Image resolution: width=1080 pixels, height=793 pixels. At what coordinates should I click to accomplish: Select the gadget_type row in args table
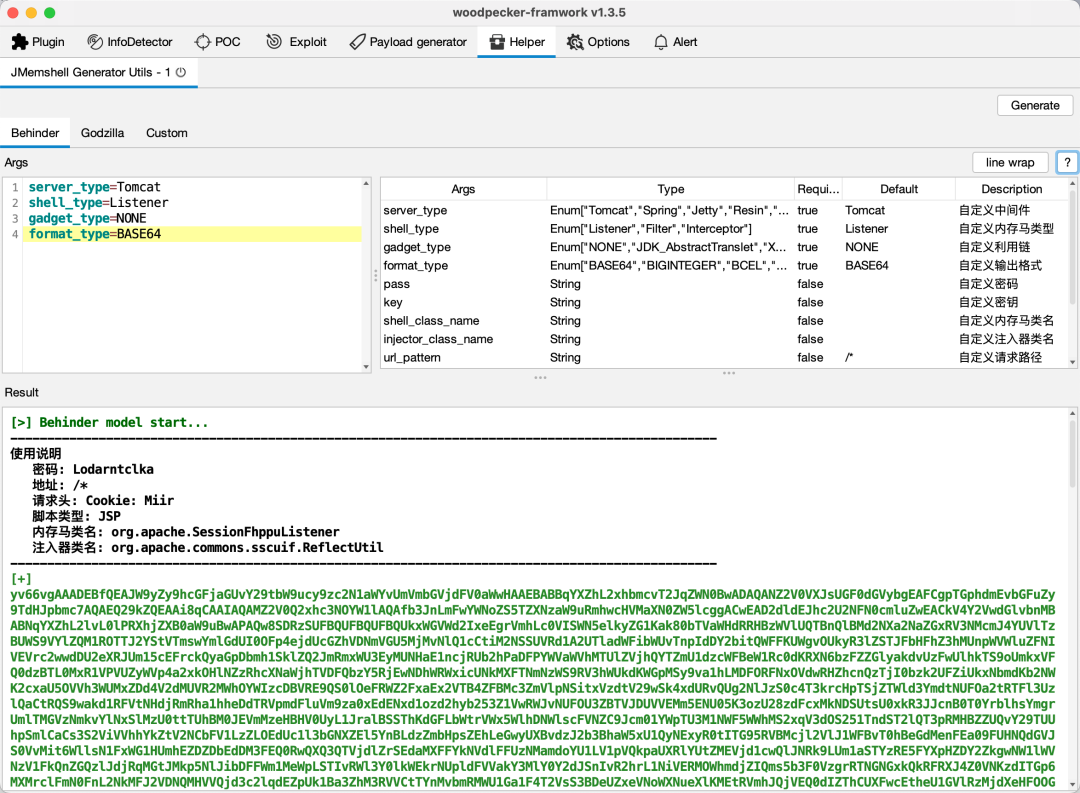click(724, 247)
